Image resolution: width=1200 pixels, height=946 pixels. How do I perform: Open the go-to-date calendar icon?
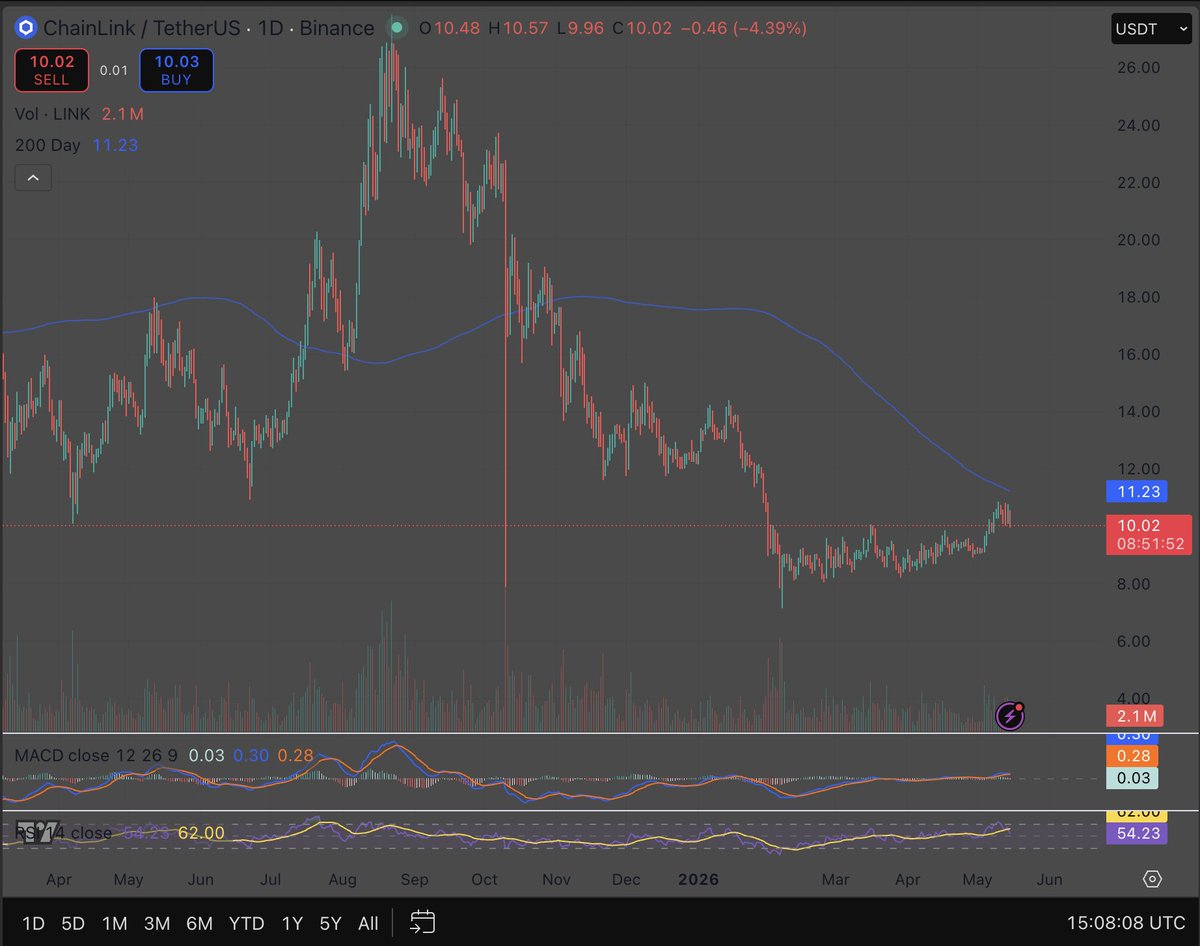tap(422, 922)
